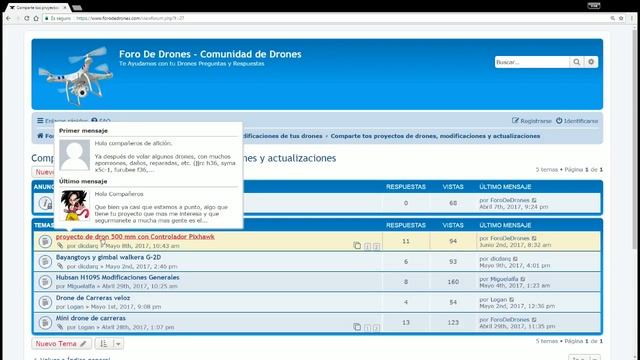Click the drone forum logo

click(x=76, y=75)
